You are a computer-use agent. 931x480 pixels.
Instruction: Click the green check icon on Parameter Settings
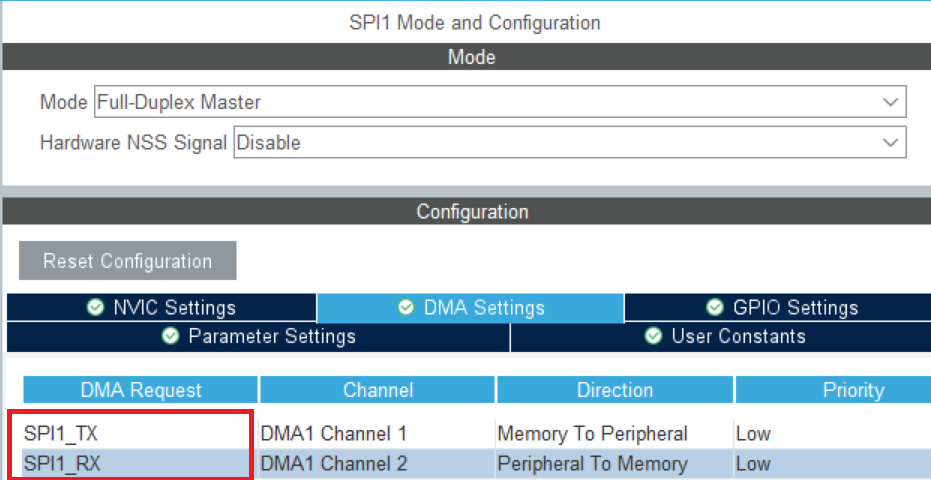(x=170, y=336)
